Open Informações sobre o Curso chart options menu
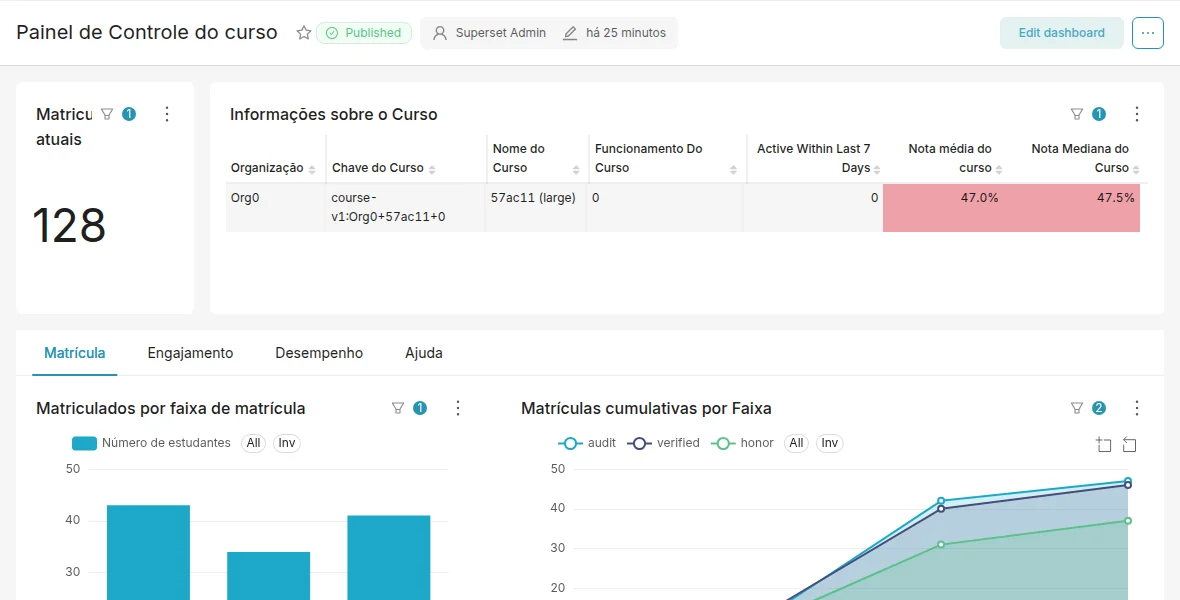 click(x=1136, y=114)
